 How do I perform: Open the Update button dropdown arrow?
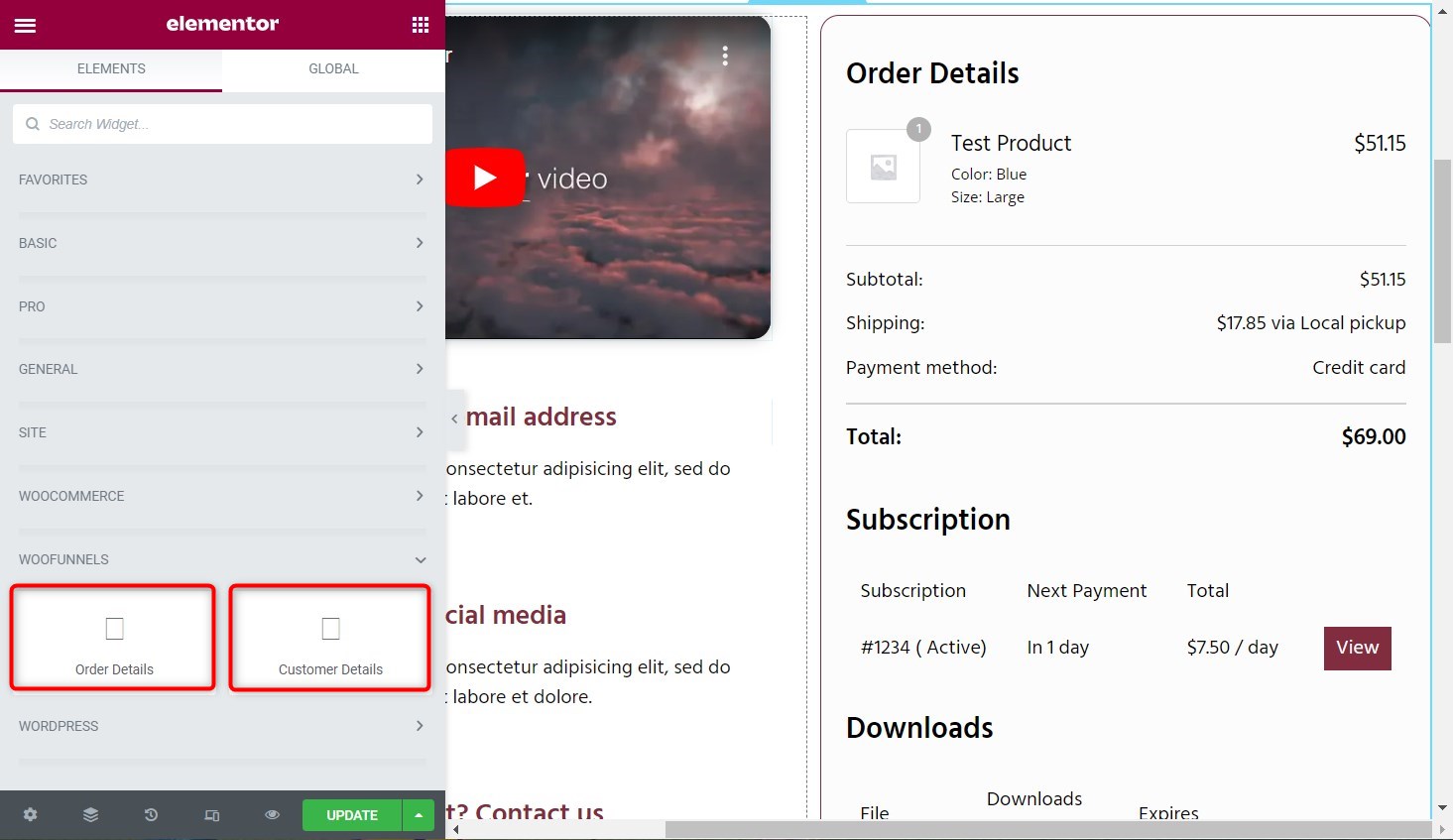[418, 814]
